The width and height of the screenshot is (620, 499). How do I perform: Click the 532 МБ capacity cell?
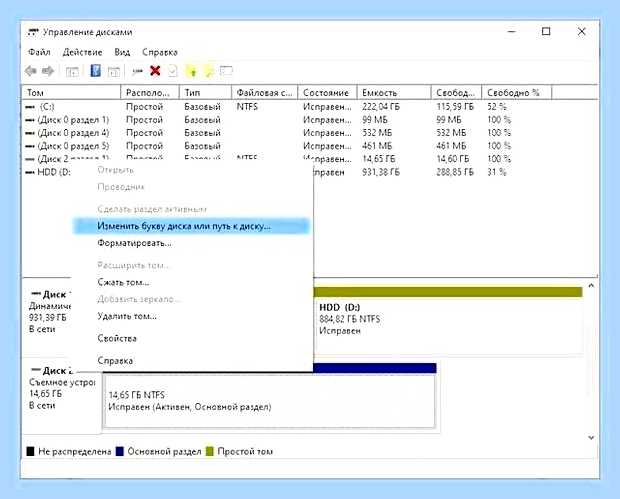377,133
